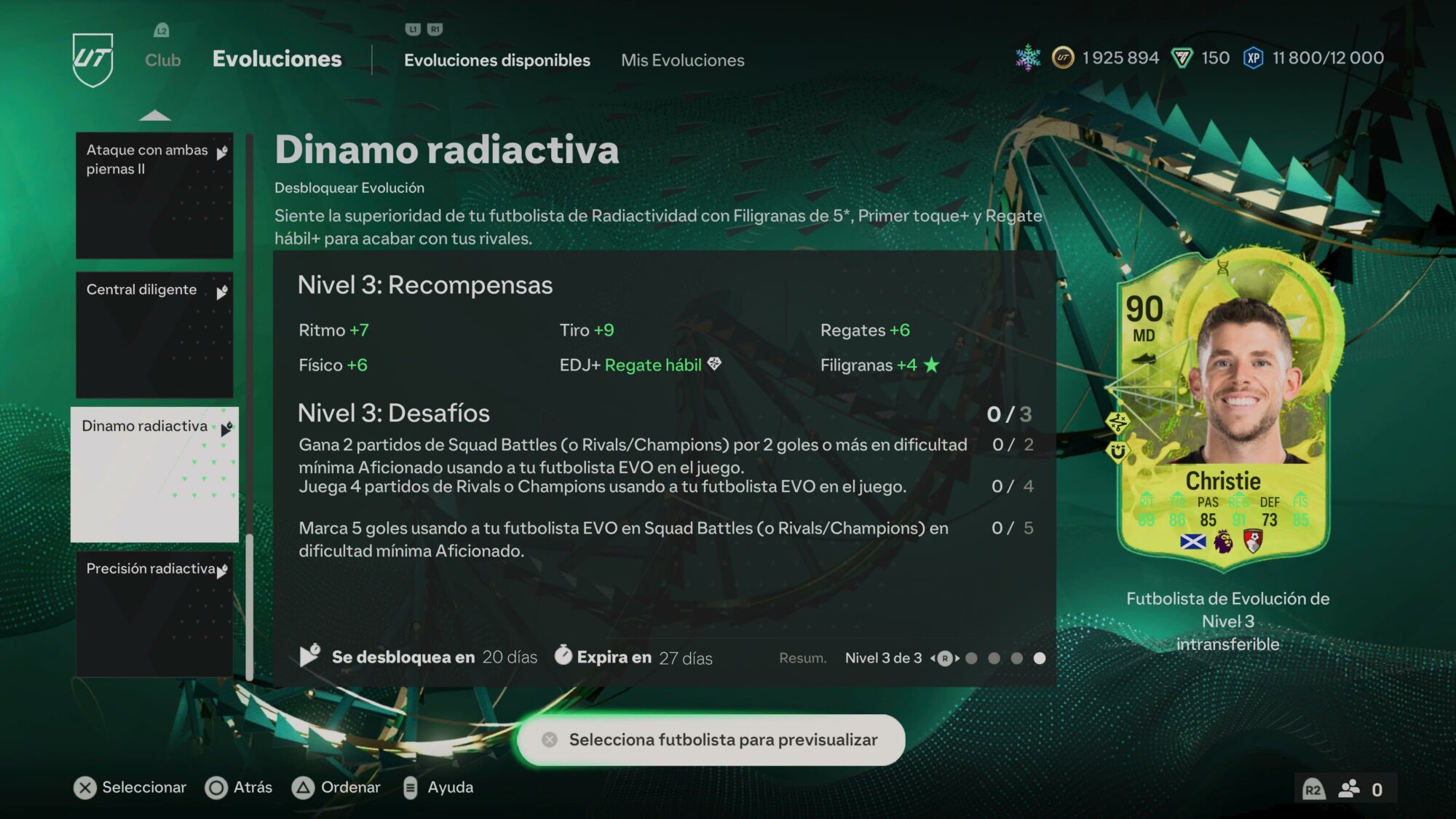This screenshot has width=1456, height=819.
Task: Select the first level page dot
Action: pyautogui.click(x=971, y=658)
